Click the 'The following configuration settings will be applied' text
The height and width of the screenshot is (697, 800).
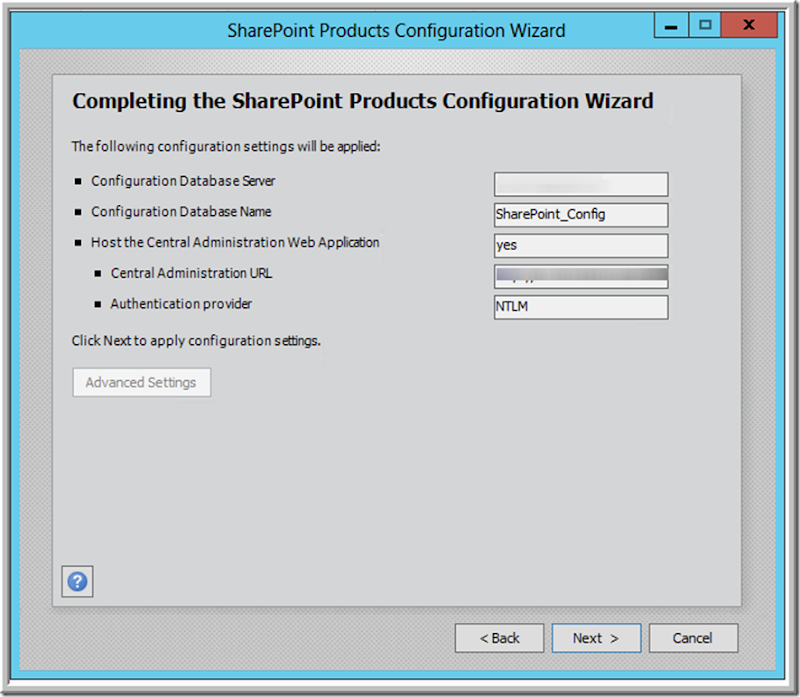tap(226, 146)
